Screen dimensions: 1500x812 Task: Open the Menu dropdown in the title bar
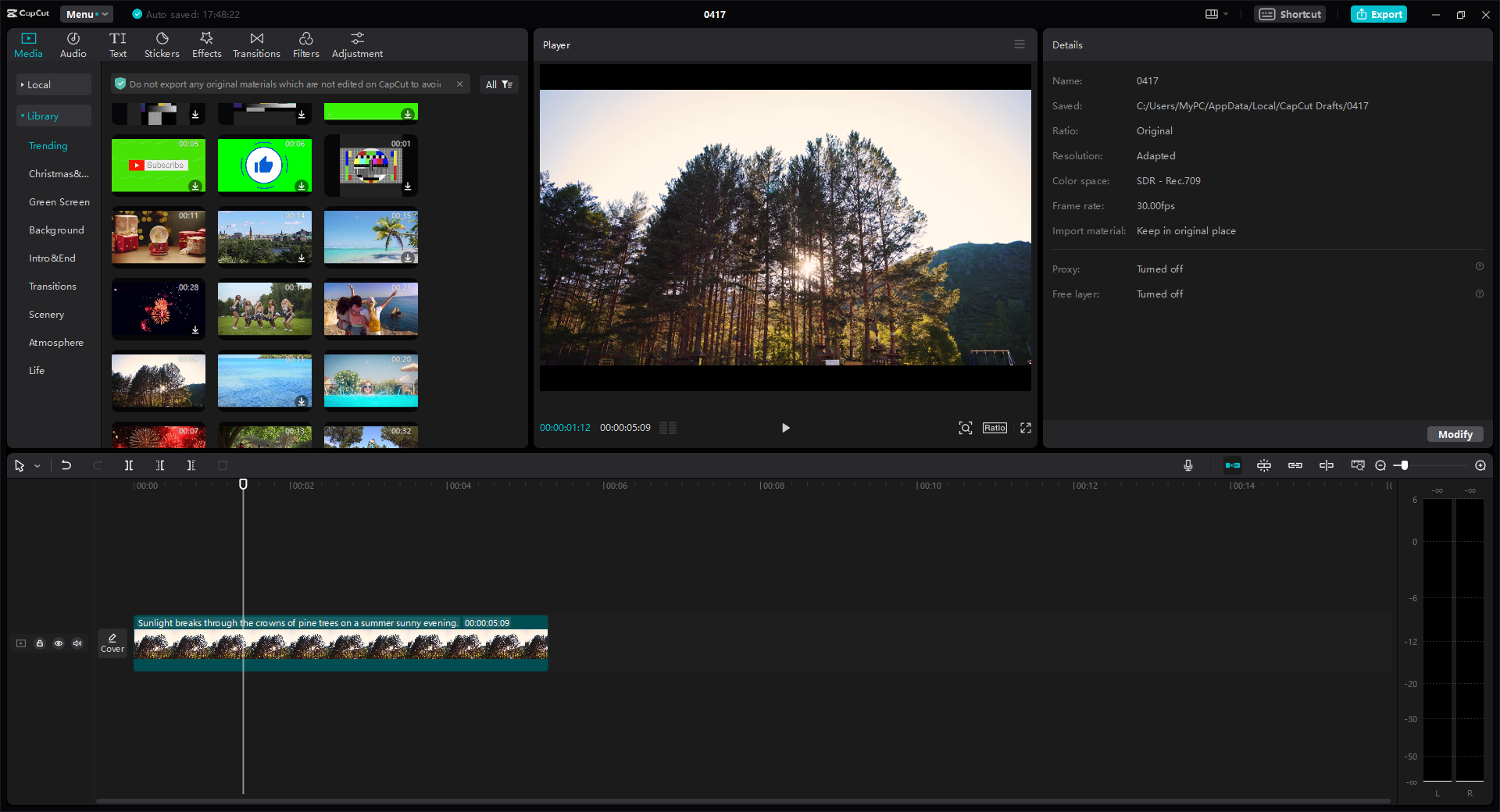pyautogui.click(x=86, y=14)
